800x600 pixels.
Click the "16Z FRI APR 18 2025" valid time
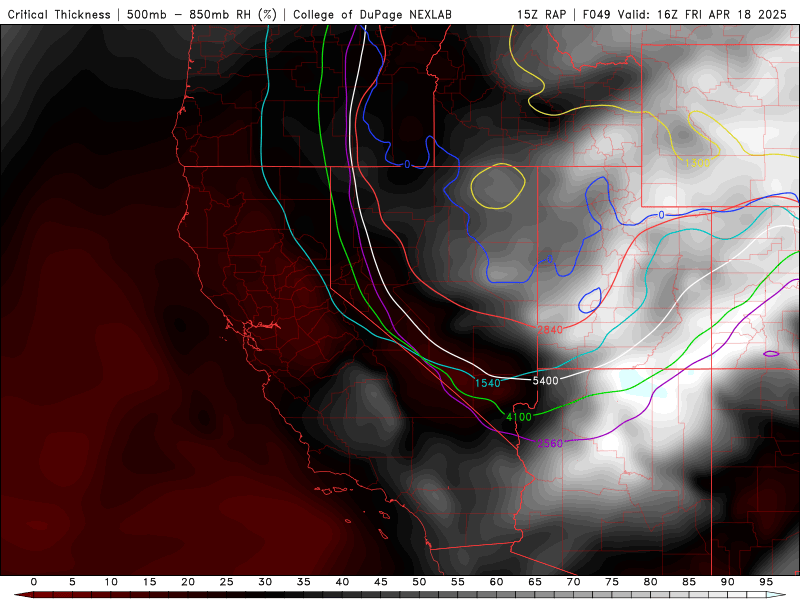(x=721, y=14)
